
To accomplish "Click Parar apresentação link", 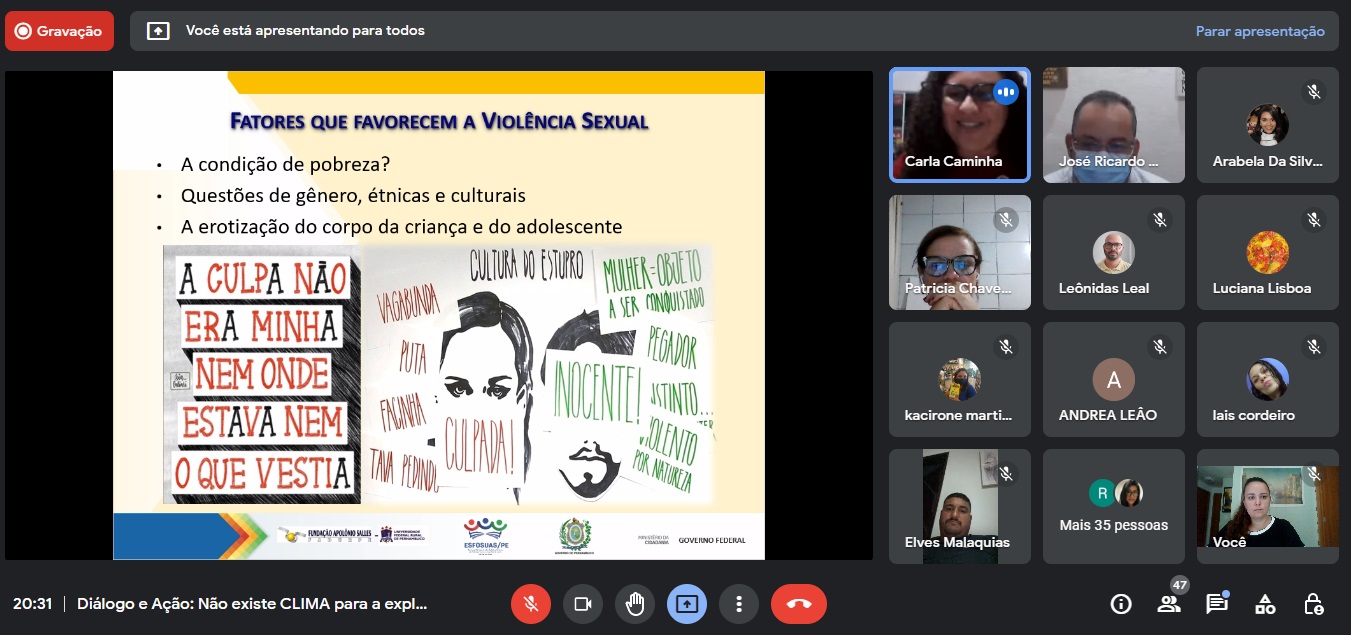I will [x=1260, y=31].
